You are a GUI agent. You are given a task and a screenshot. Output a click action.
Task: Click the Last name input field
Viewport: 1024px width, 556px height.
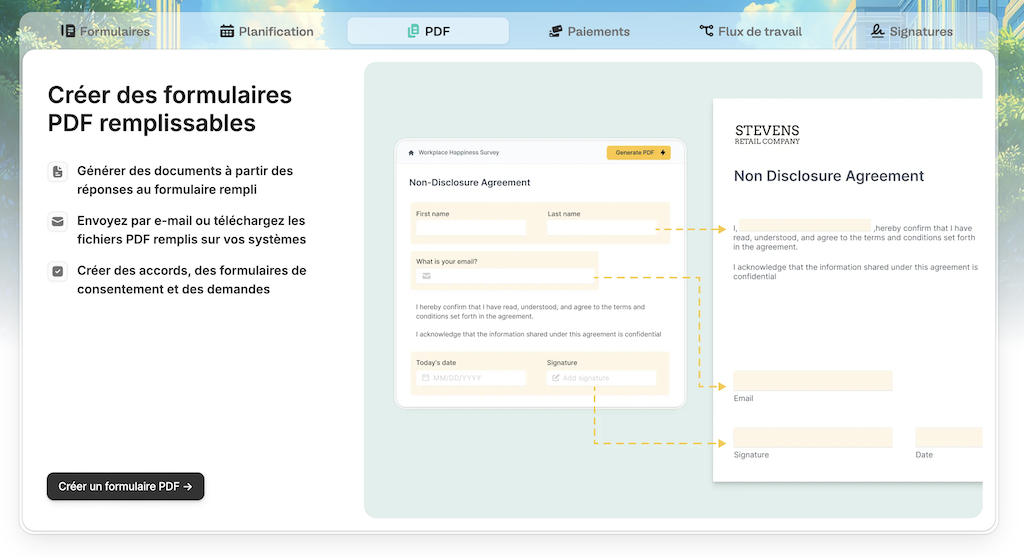(601, 228)
